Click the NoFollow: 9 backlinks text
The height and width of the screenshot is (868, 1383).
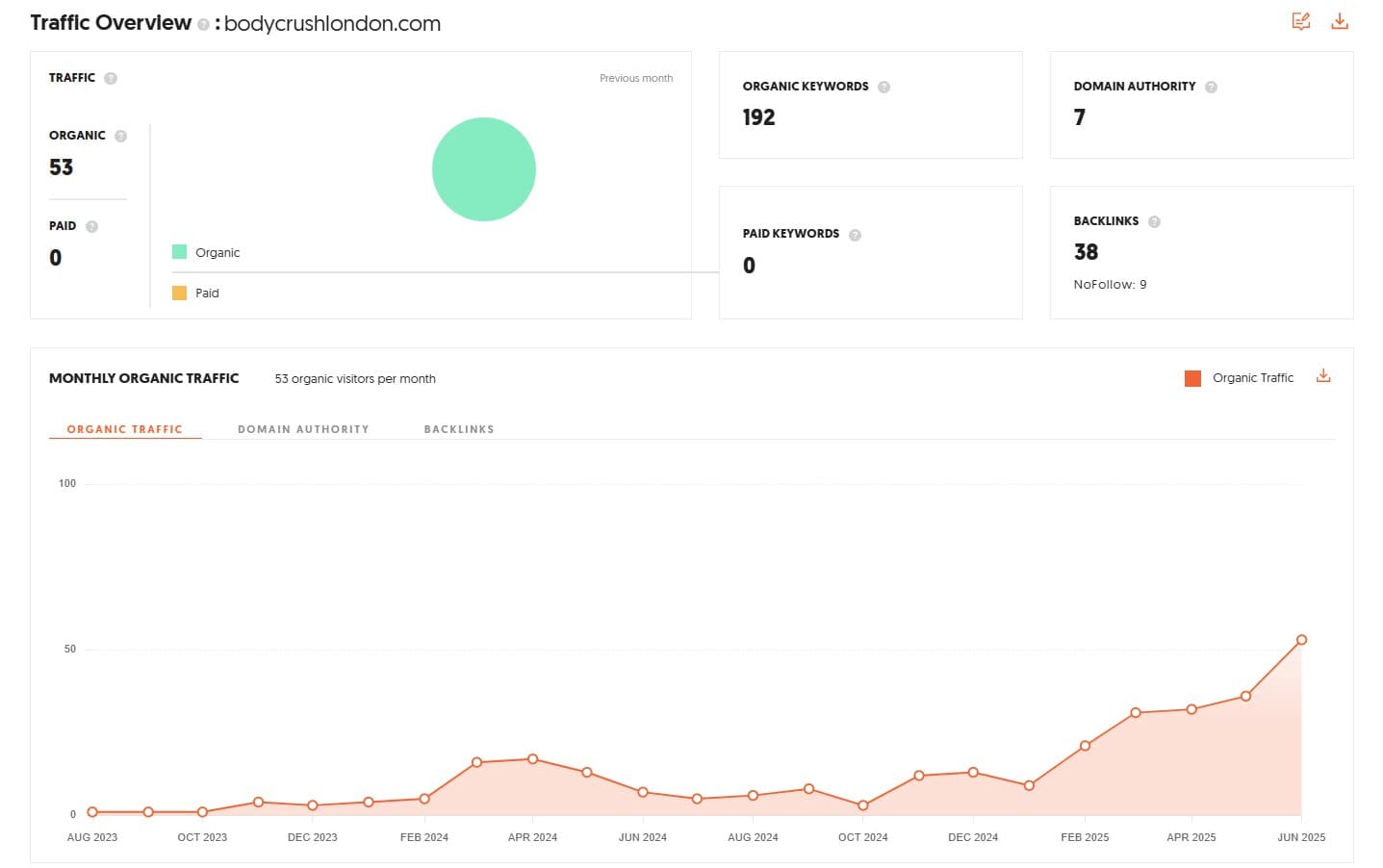pyautogui.click(x=1110, y=284)
